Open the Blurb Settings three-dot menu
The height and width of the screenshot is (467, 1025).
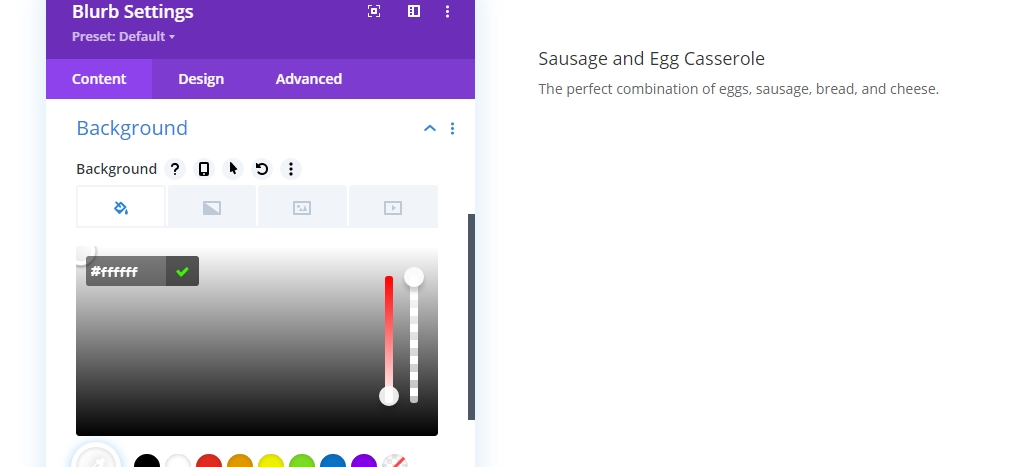[447, 11]
